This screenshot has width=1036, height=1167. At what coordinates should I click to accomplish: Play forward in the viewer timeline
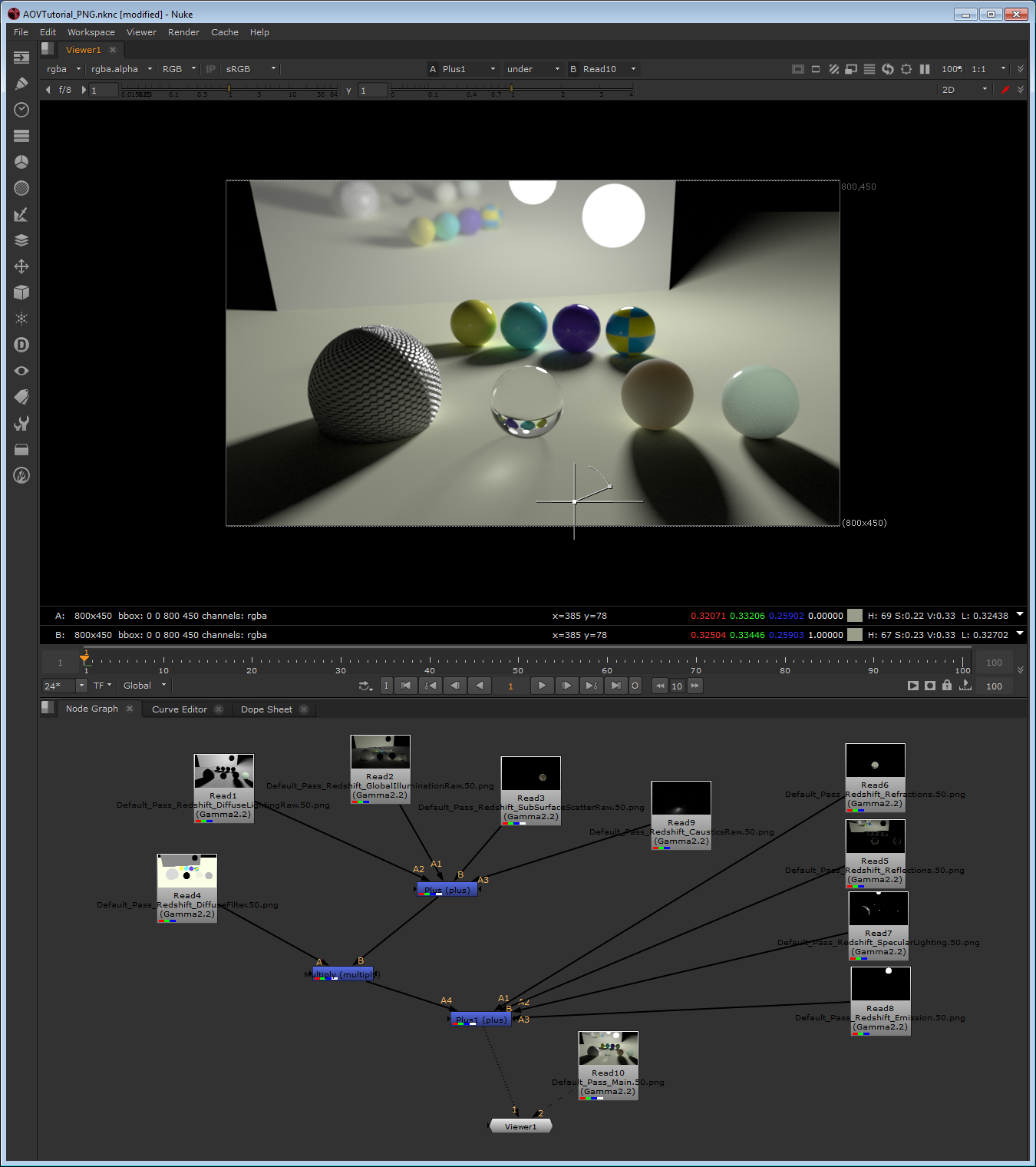point(542,686)
